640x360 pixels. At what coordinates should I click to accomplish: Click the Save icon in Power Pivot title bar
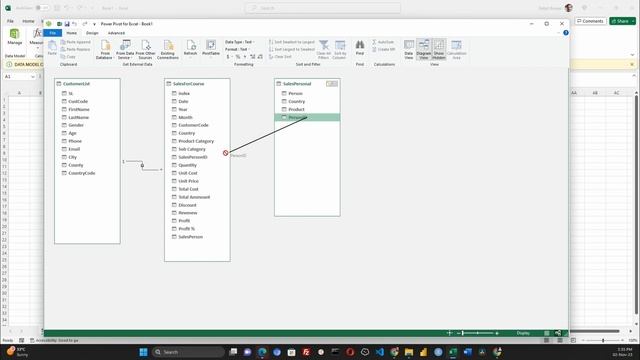click(x=67, y=24)
